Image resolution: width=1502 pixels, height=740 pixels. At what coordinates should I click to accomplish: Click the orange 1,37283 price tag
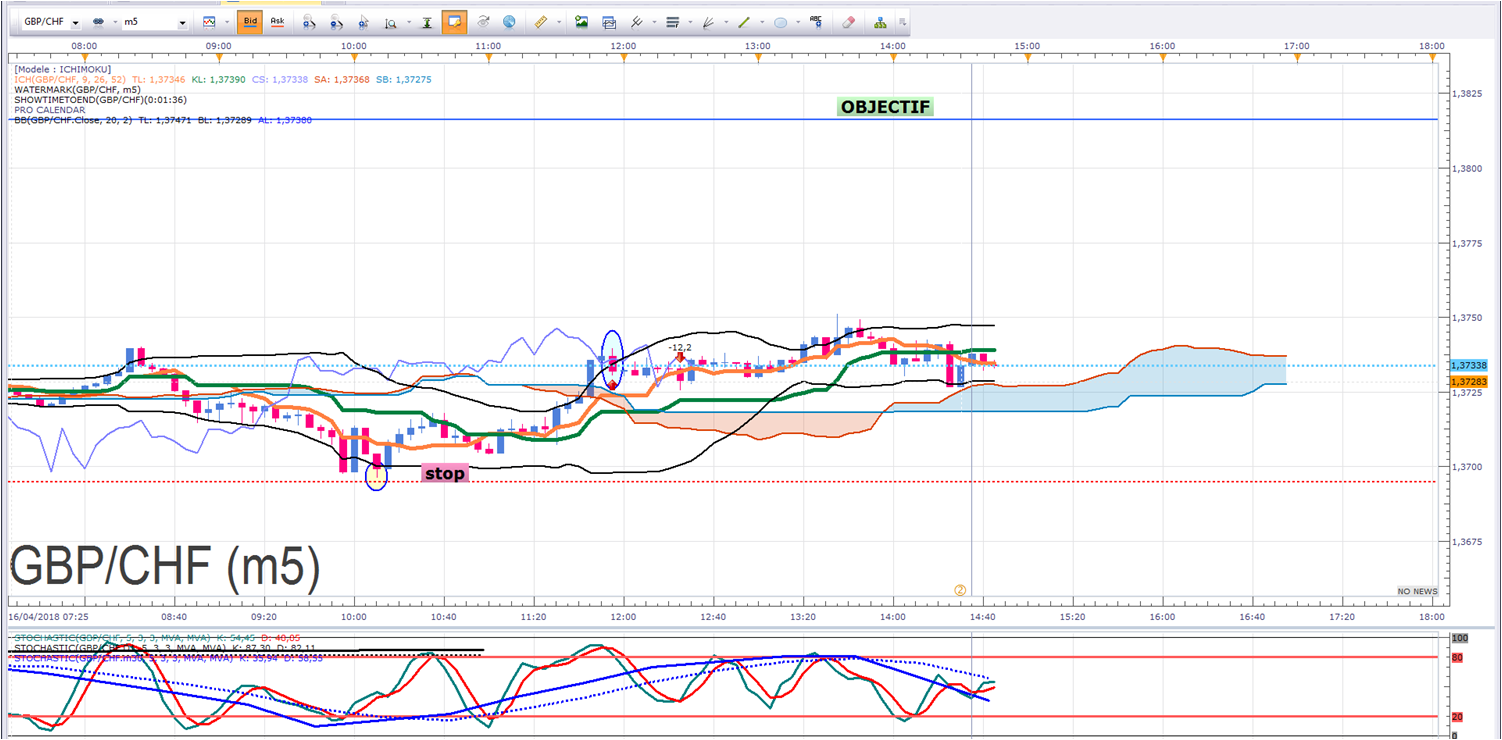[1470, 382]
